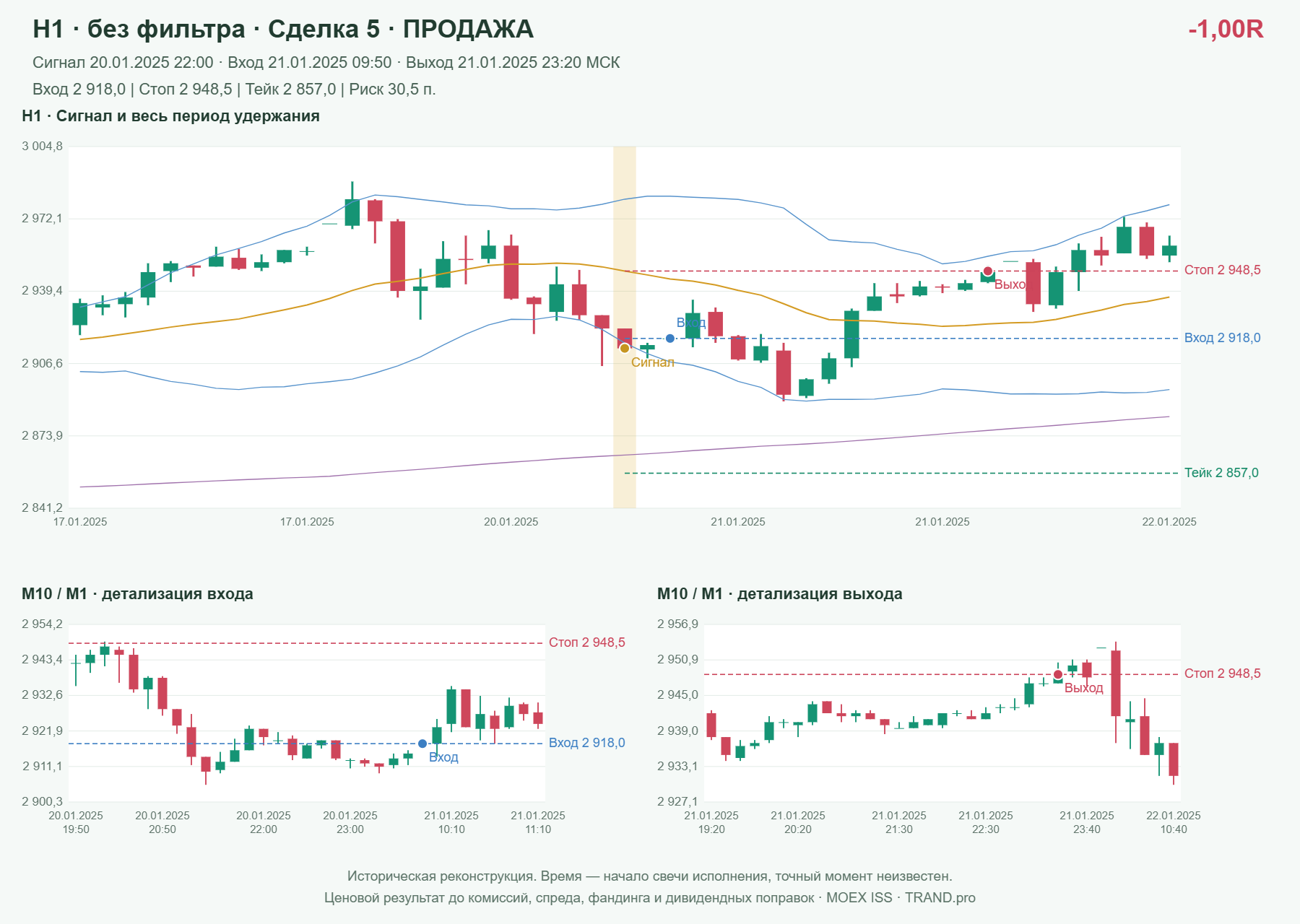Viewport: 1300px width, 924px height.
Task: Click the -1,00R result value
Action: 1226,29
